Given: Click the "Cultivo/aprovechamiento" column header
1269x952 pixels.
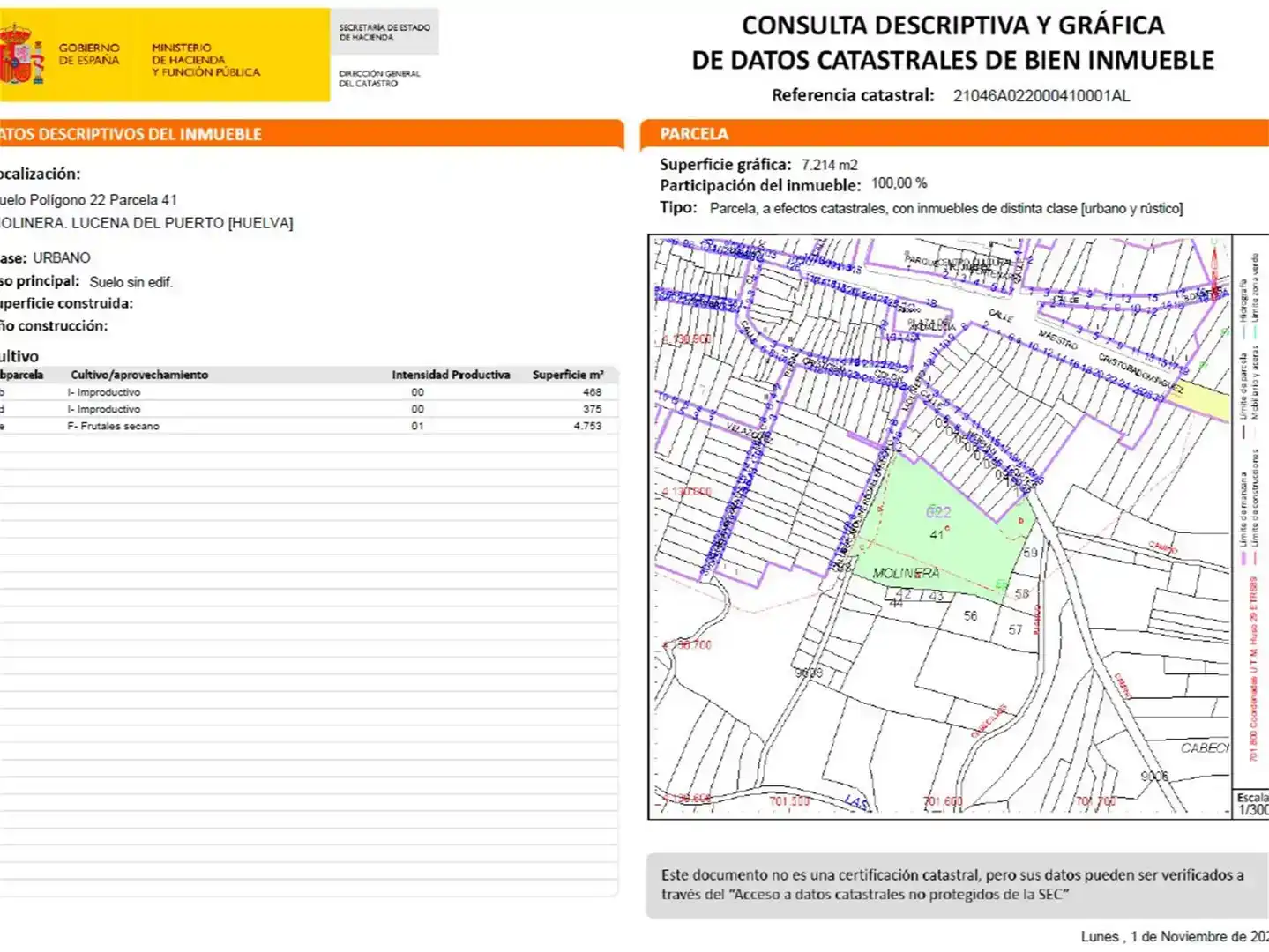Looking at the screenshot, I should point(139,375).
